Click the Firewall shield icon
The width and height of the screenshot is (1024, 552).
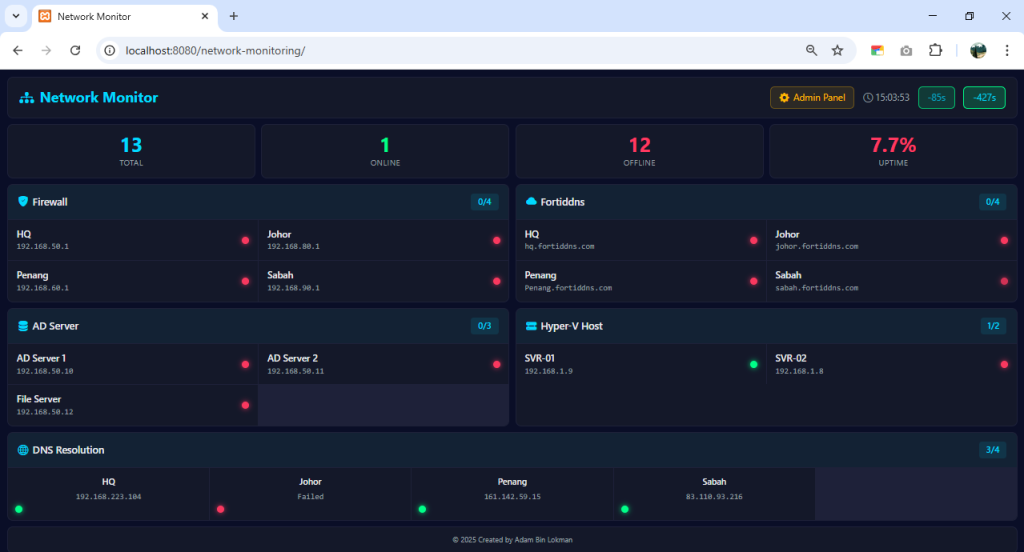point(23,201)
